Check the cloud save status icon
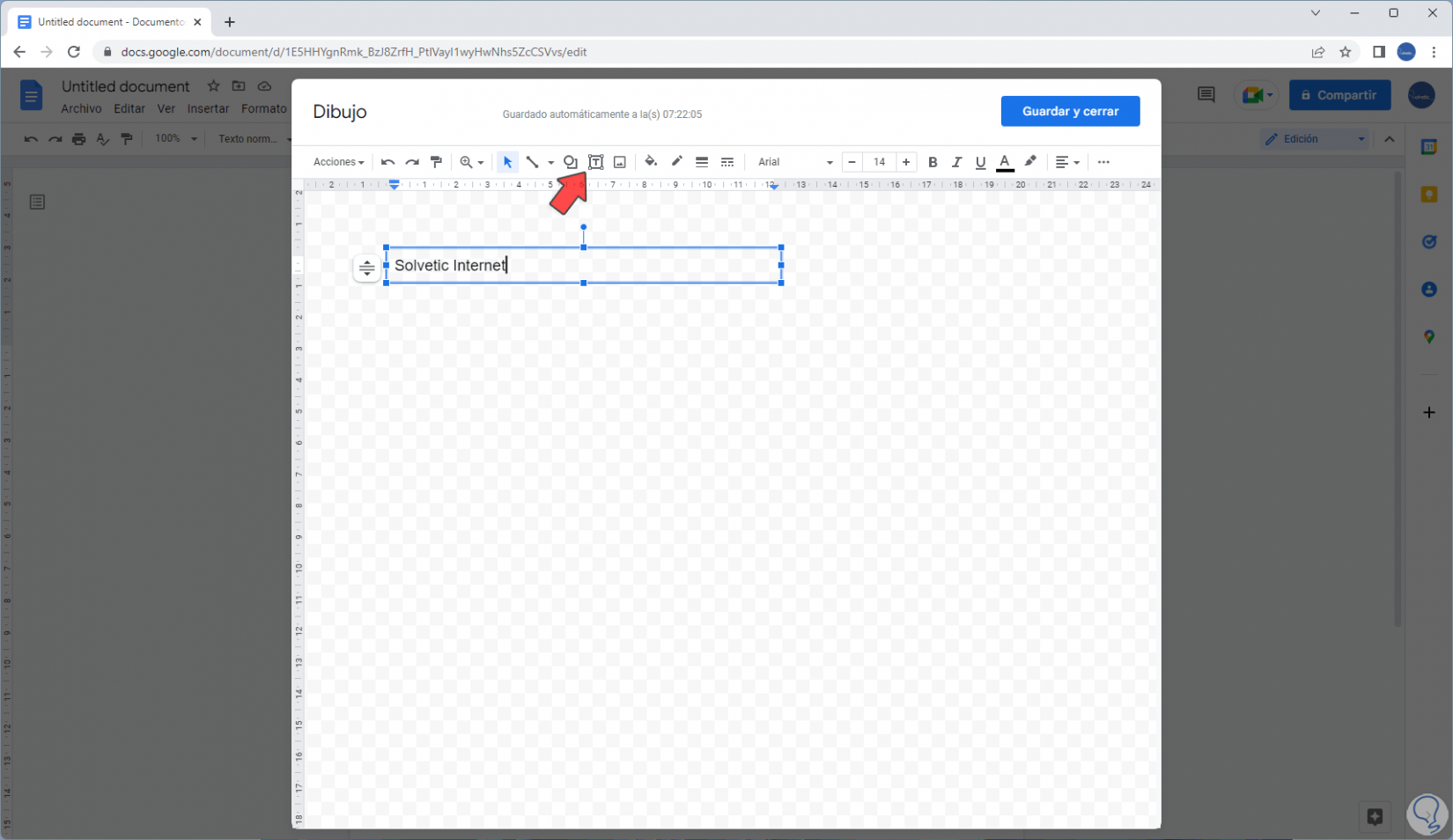Viewport: 1453px width, 840px height. 264,85
